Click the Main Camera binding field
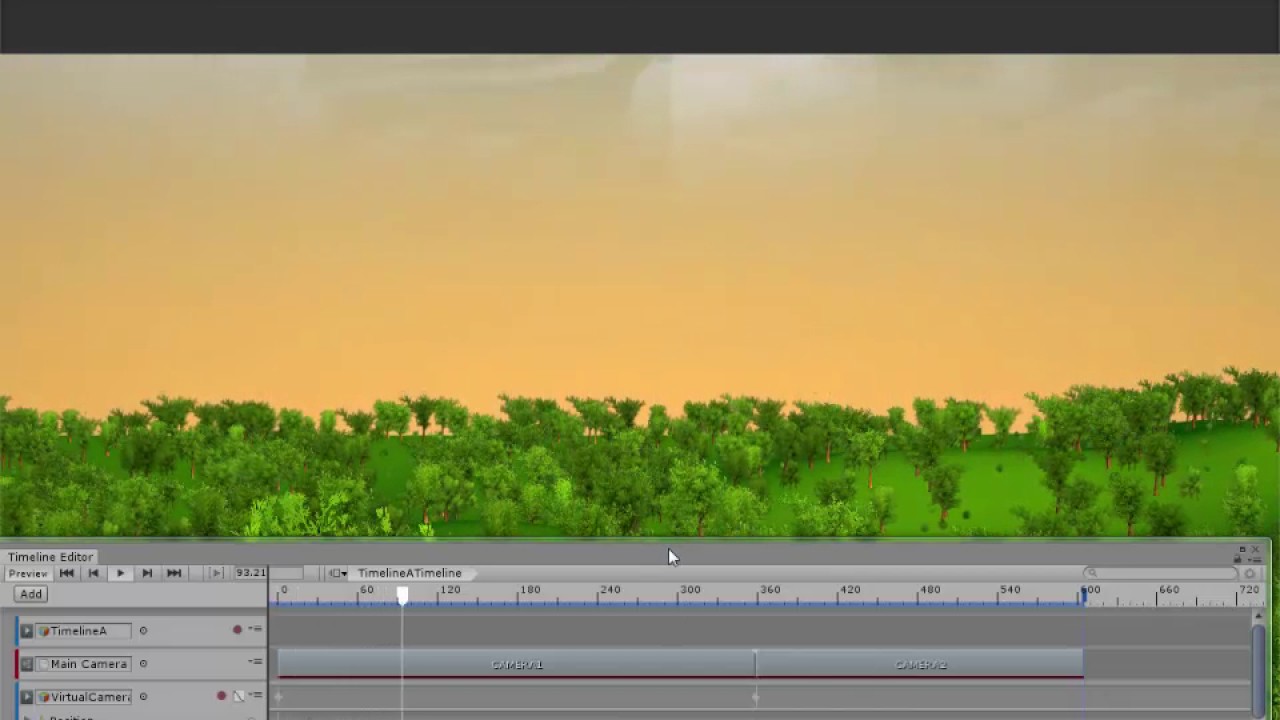This screenshot has width=1280, height=720. 84,664
